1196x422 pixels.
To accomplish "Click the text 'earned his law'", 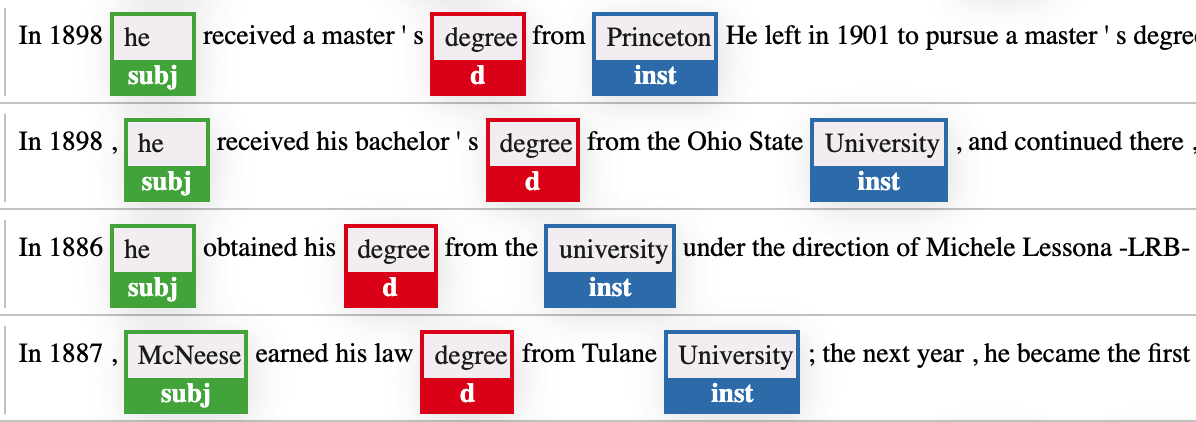I will click(333, 355).
